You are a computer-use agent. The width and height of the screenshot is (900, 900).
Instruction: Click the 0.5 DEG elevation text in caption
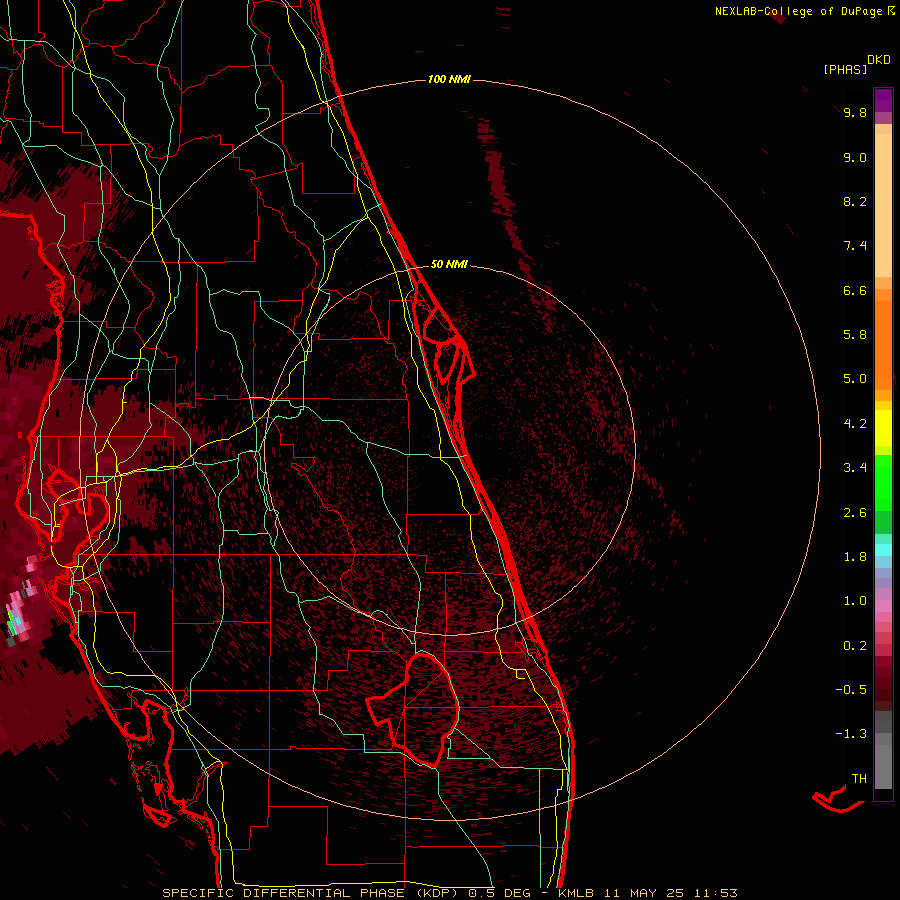pyautogui.click(x=502, y=893)
